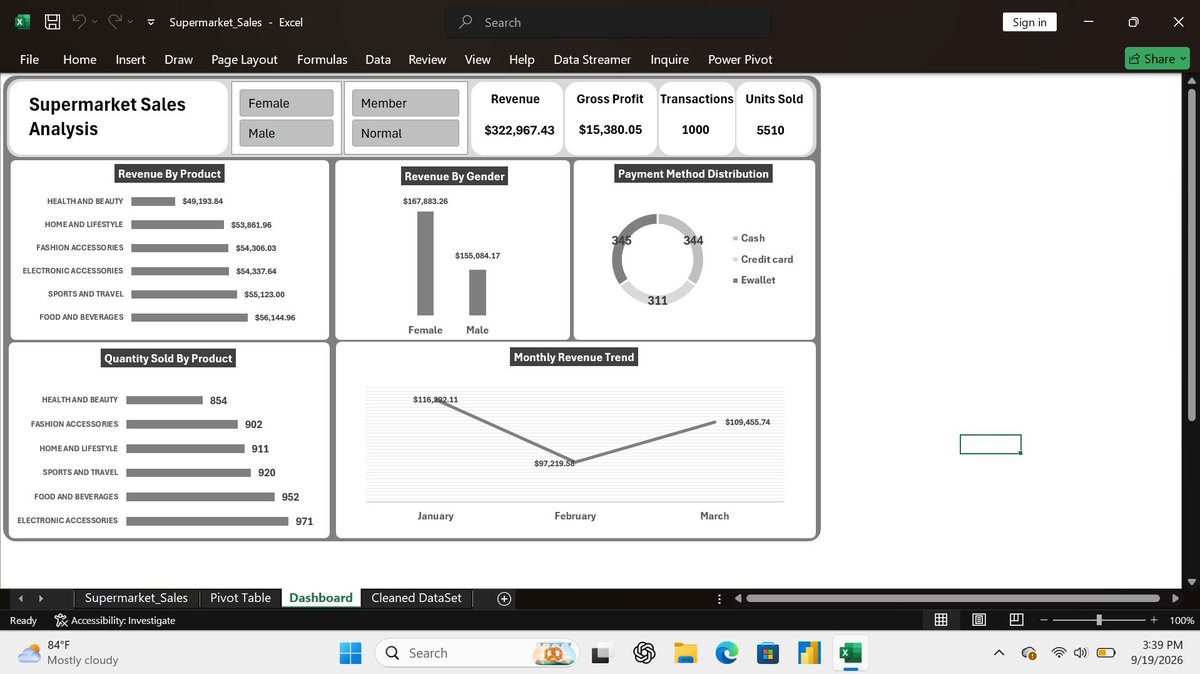Click the zoom slider handle
This screenshot has width=1200, height=674.
pos(1099,620)
